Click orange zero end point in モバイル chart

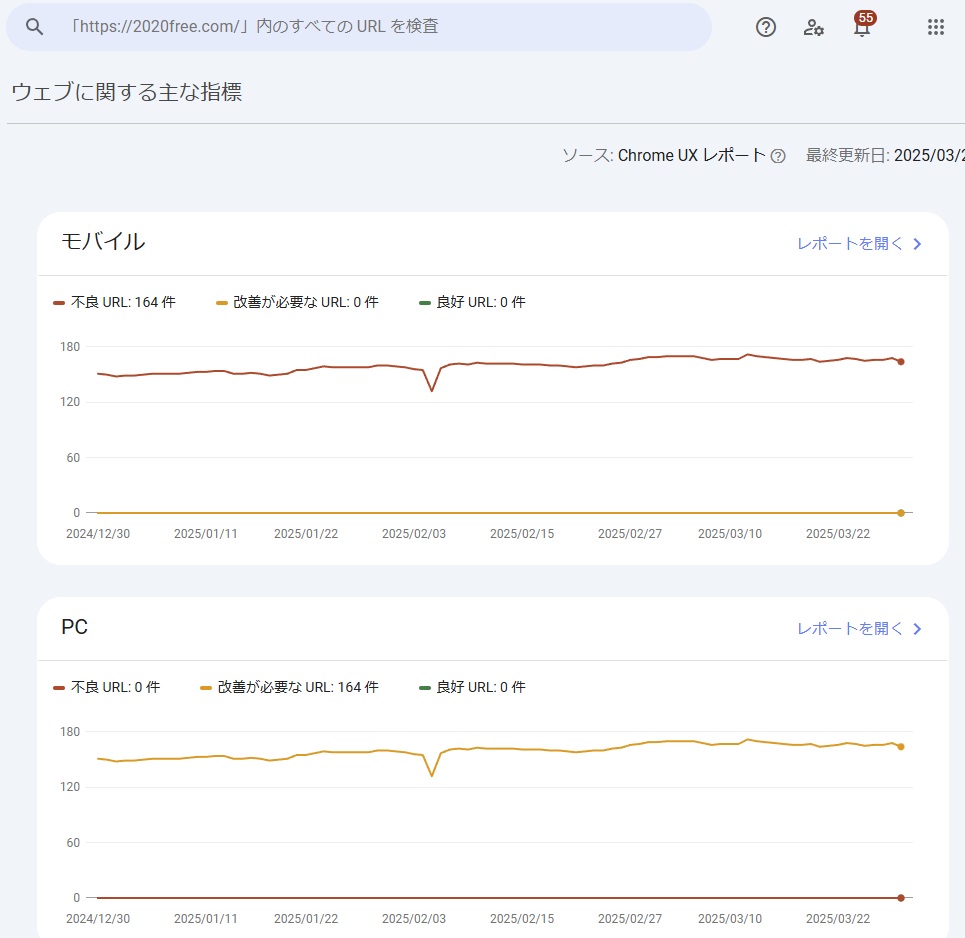pyautogui.click(x=901, y=513)
